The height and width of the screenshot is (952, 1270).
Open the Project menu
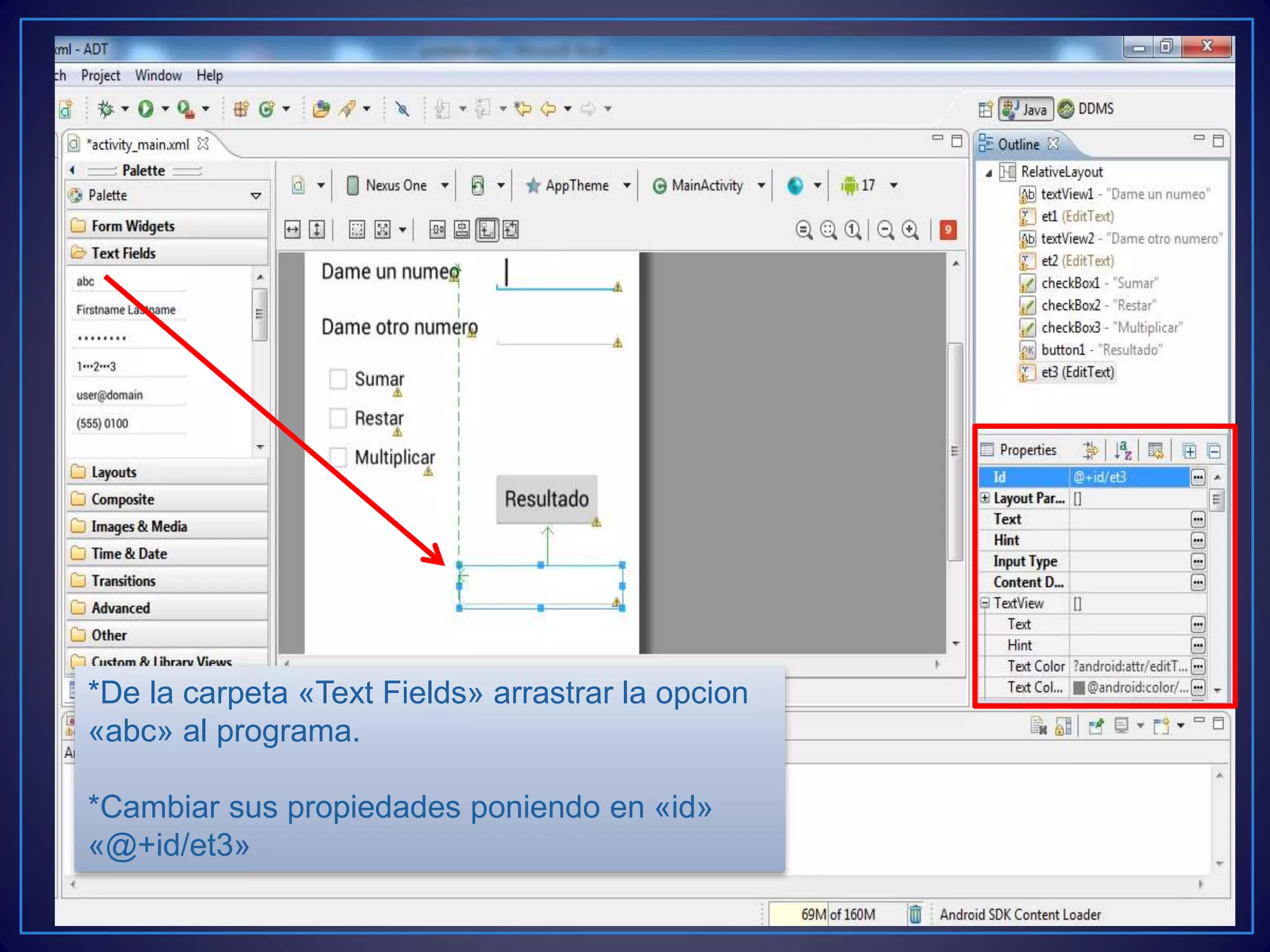tap(100, 76)
